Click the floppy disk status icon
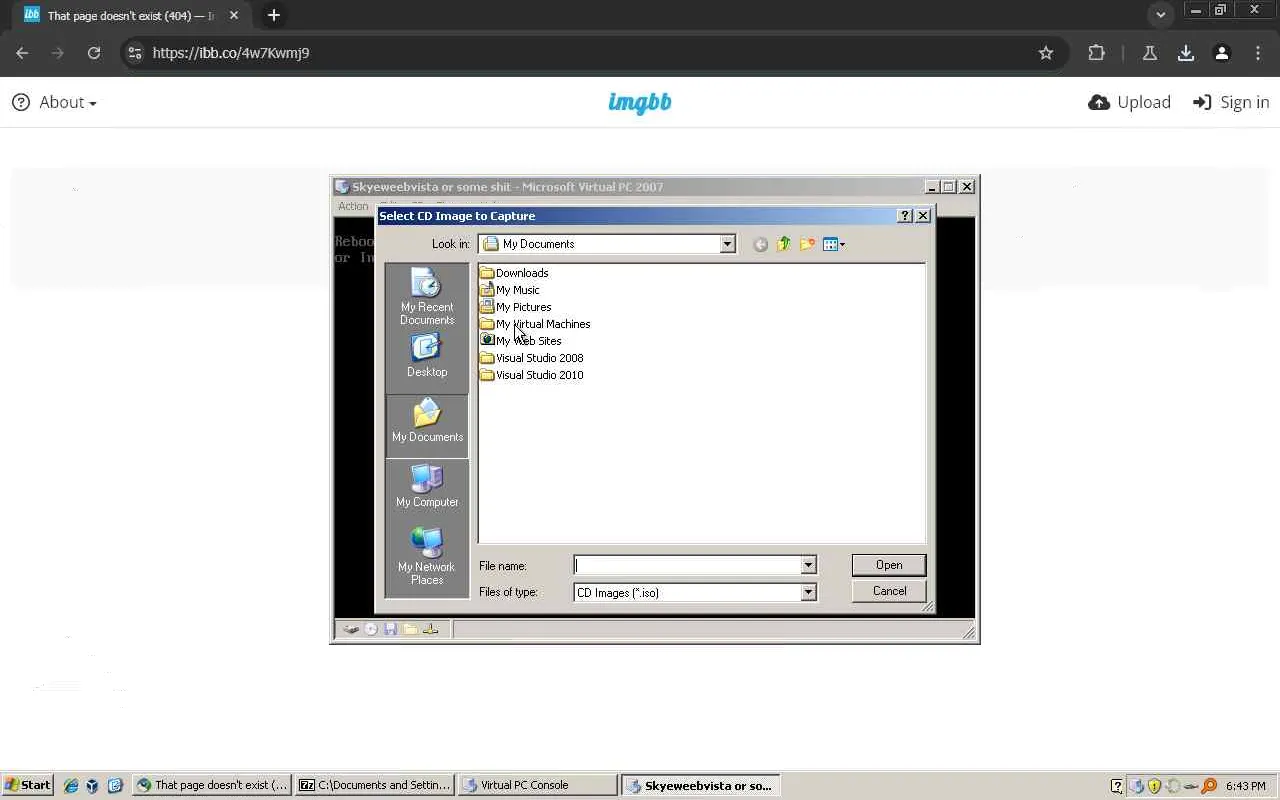1280x800 pixels. point(390,629)
